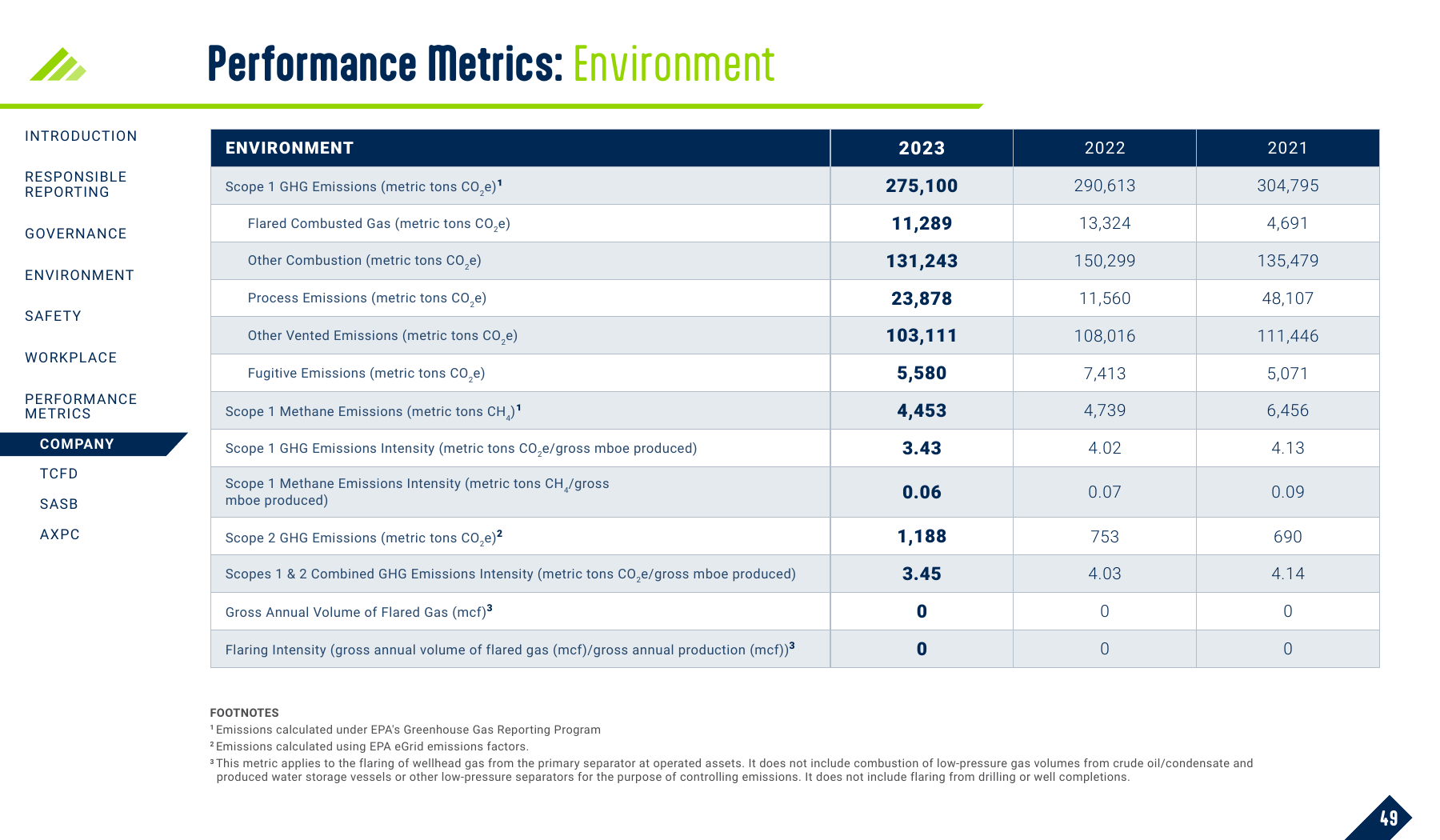
Task: Click the 275,100 Scope 1 GHG value
Action: tap(922, 186)
